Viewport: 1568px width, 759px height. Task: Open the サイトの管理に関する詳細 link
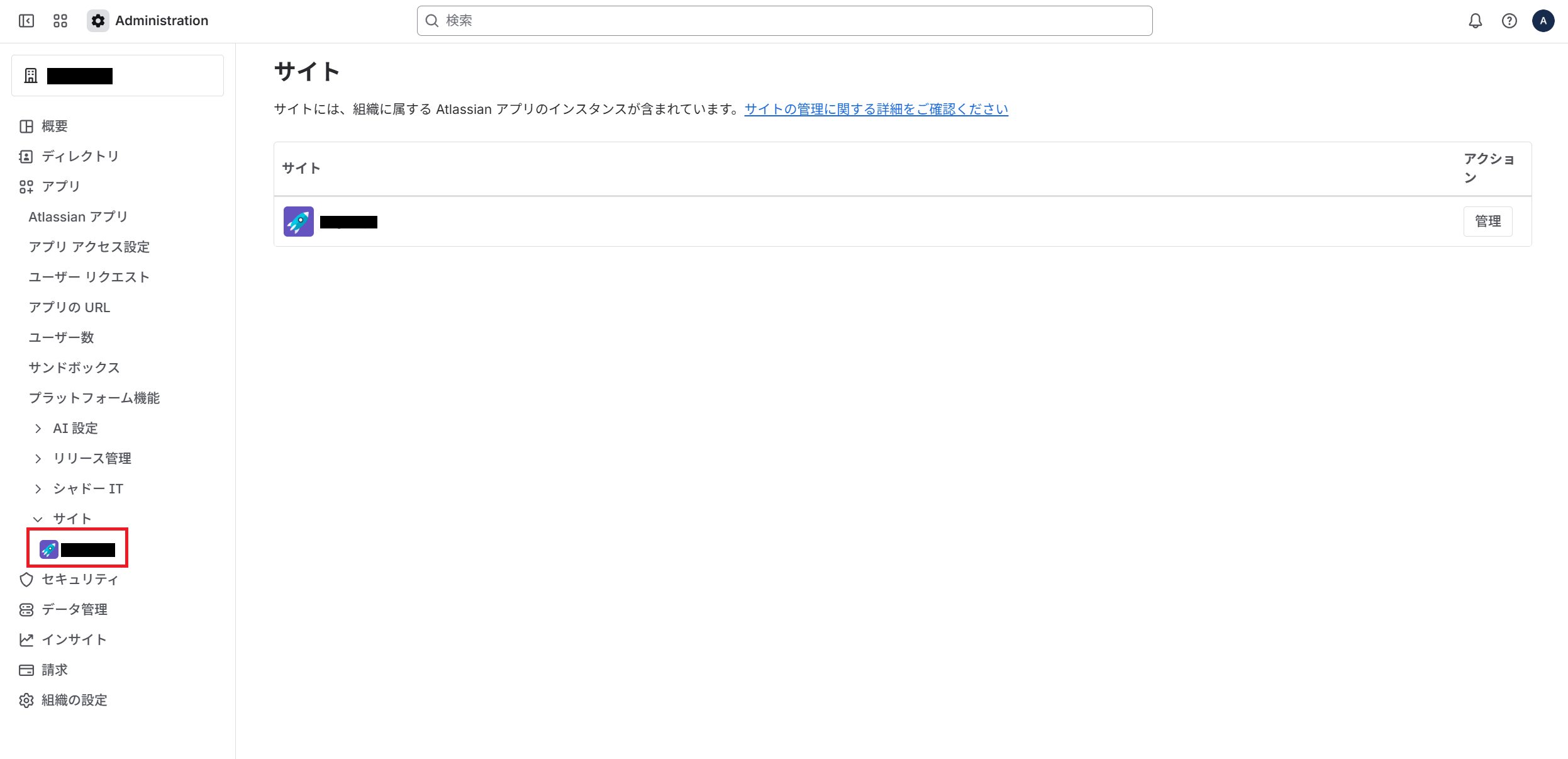pyautogui.click(x=876, y=110)
